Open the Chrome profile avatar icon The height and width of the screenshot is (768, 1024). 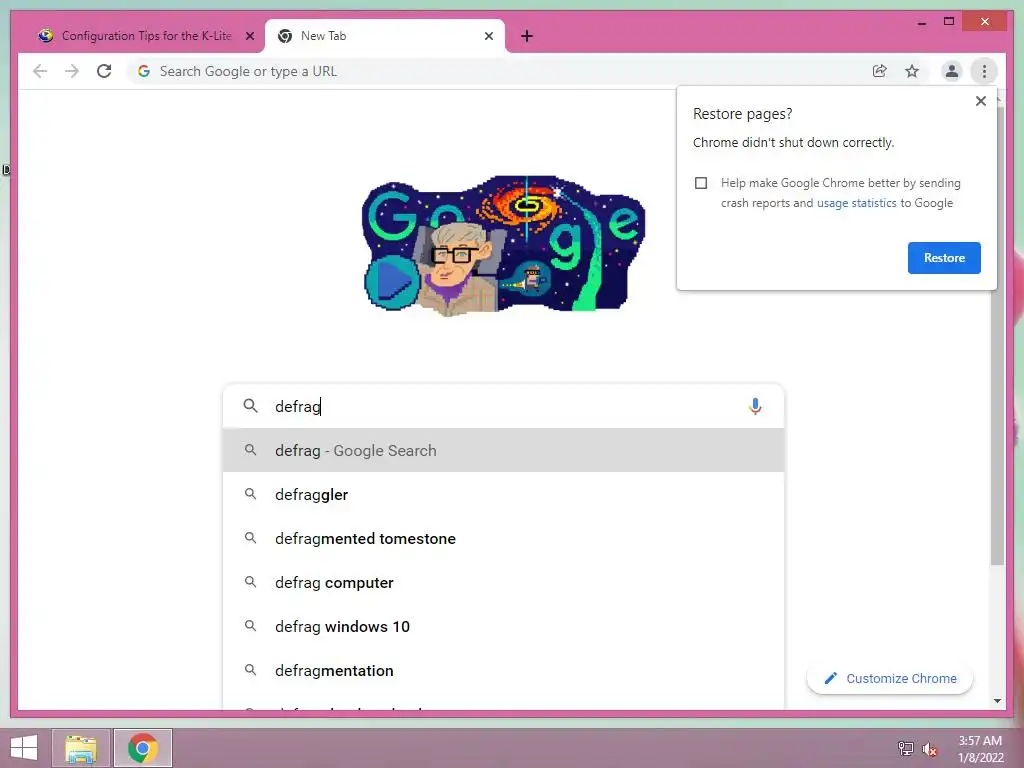point(952,71)
